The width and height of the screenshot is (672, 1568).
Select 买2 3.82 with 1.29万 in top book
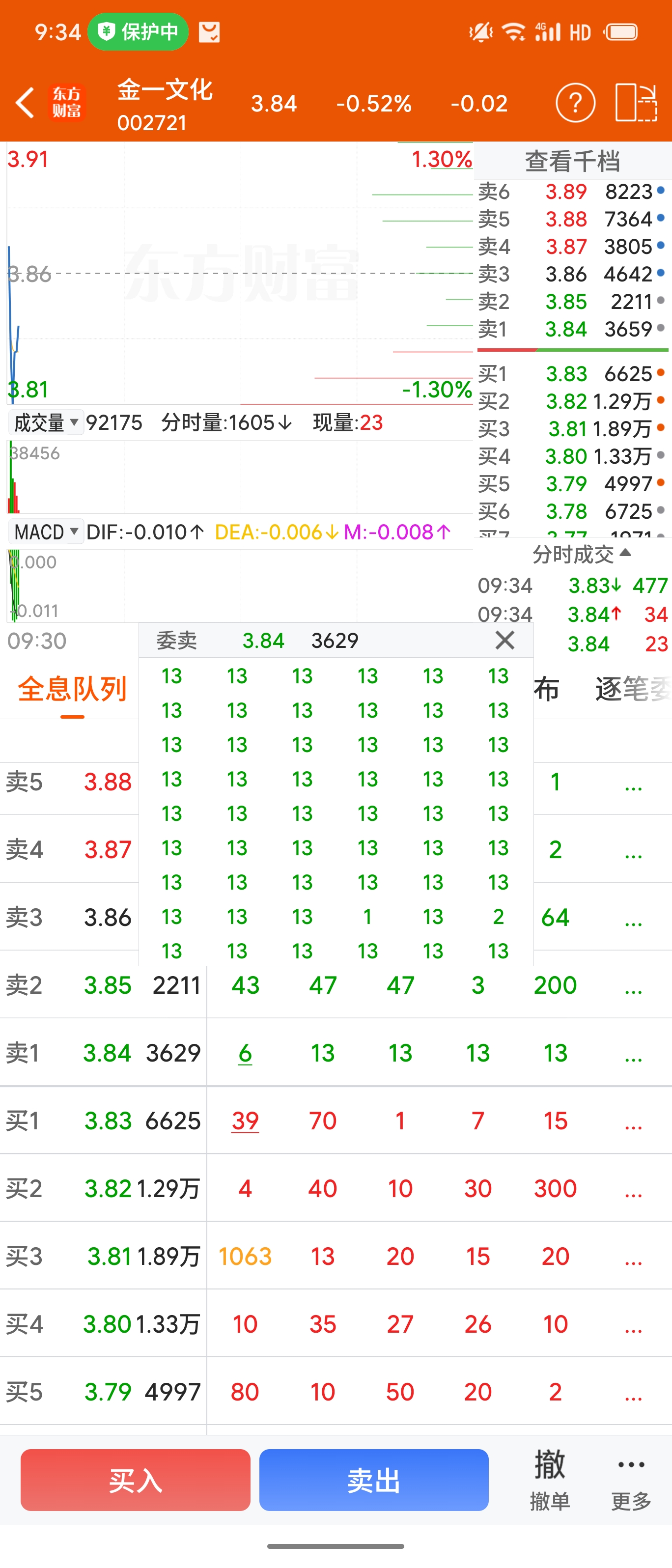pos(572,401)
